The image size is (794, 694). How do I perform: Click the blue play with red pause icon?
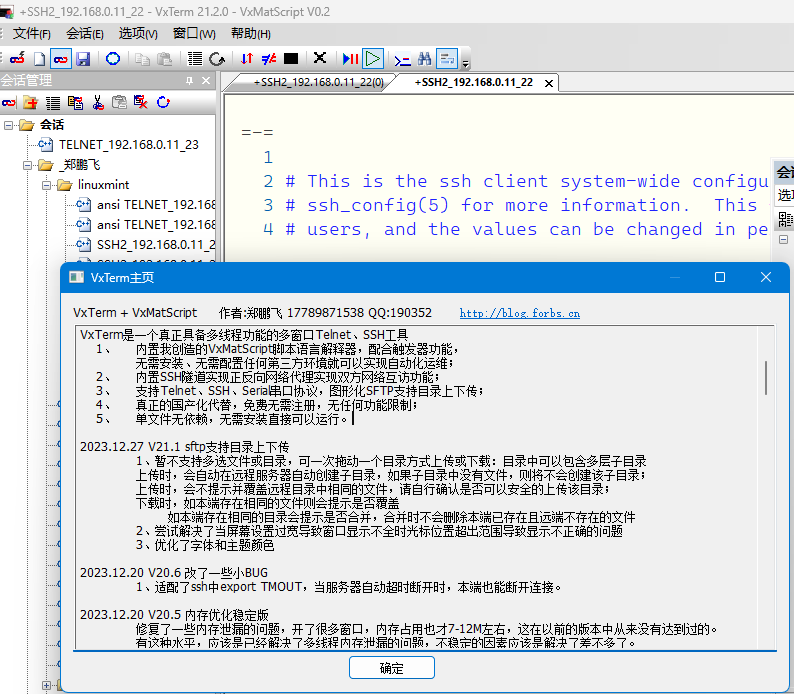[350, 59]
